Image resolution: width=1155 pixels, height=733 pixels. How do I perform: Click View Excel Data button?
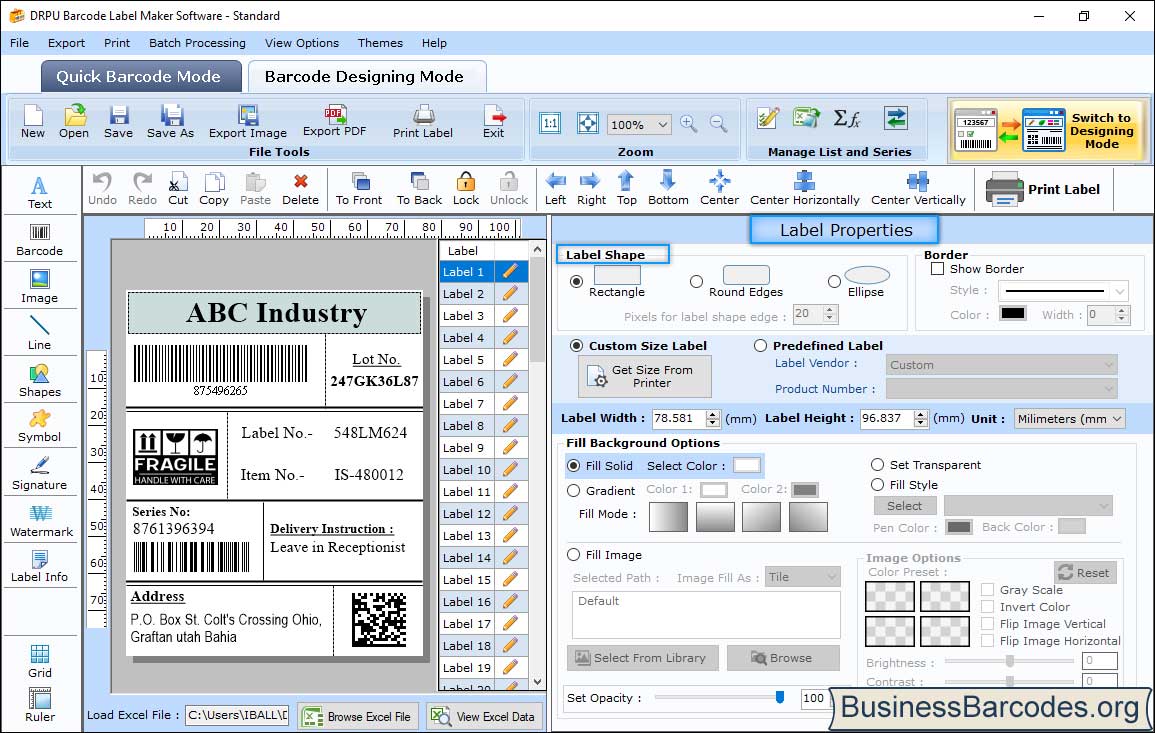484,716
